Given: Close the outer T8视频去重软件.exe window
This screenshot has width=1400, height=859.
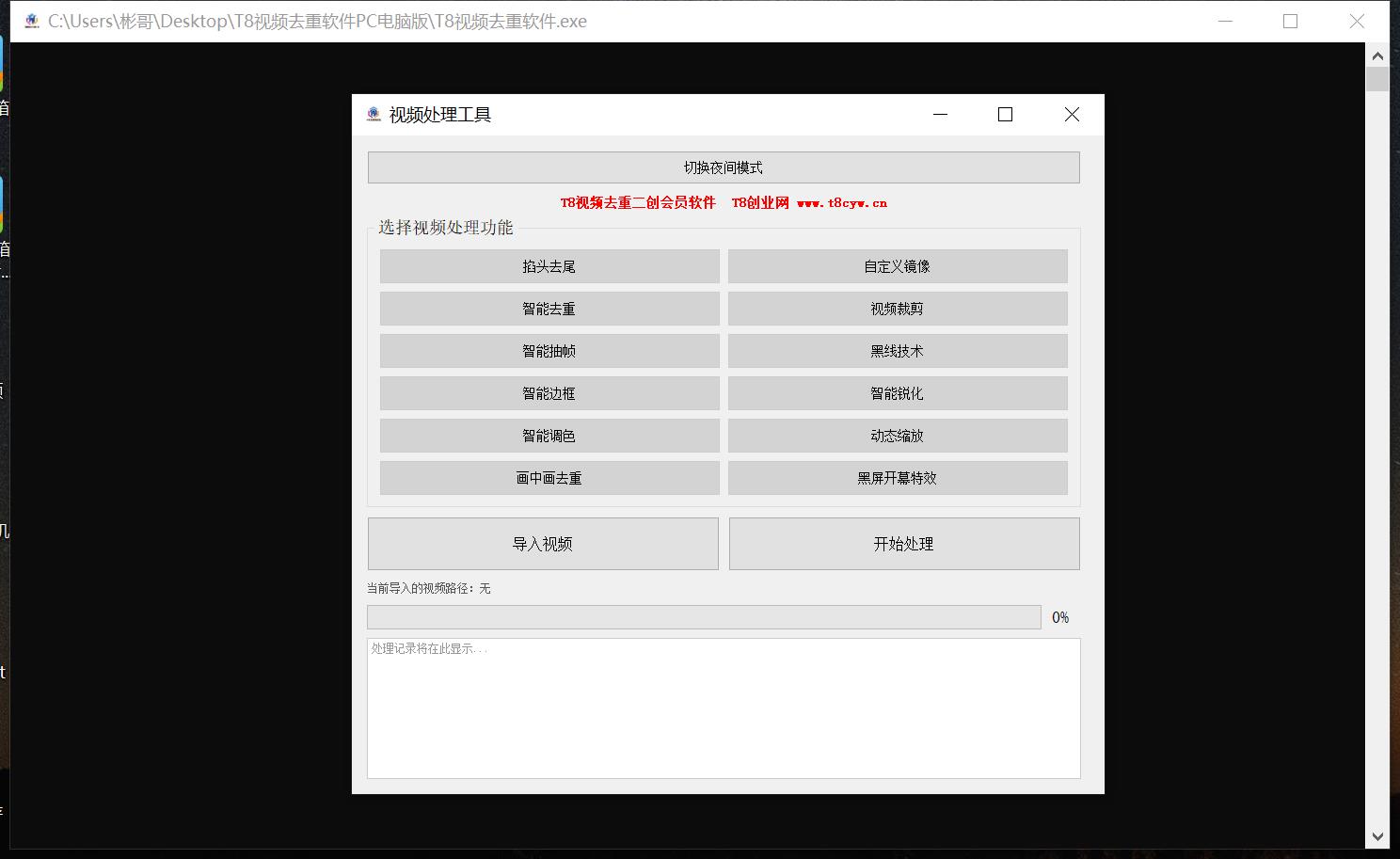Looking at the screenshot, I should (1357, 21).
